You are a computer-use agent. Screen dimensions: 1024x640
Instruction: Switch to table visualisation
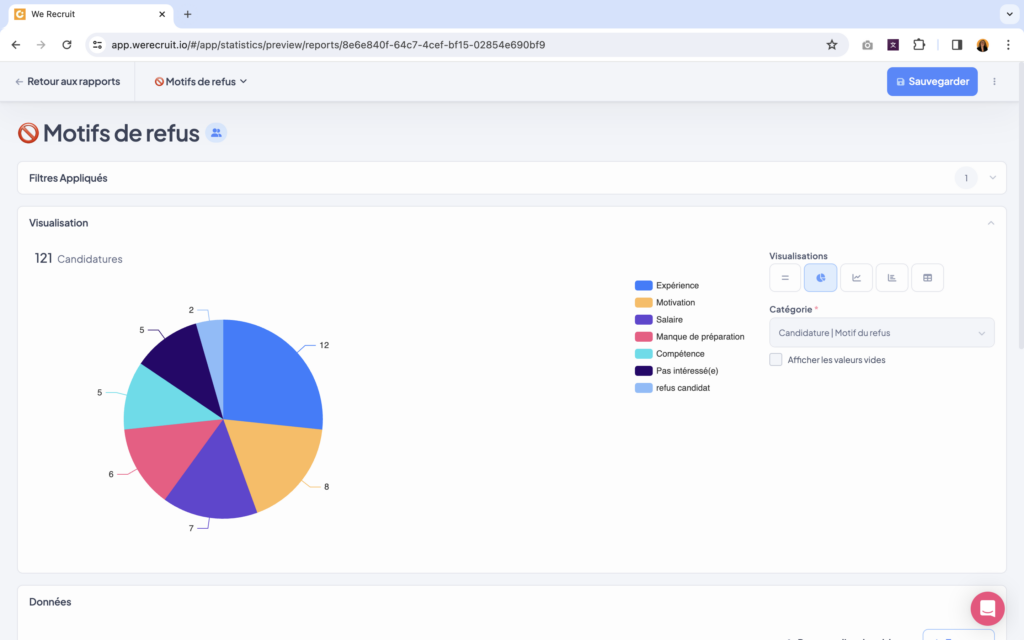tap(927, 278)
